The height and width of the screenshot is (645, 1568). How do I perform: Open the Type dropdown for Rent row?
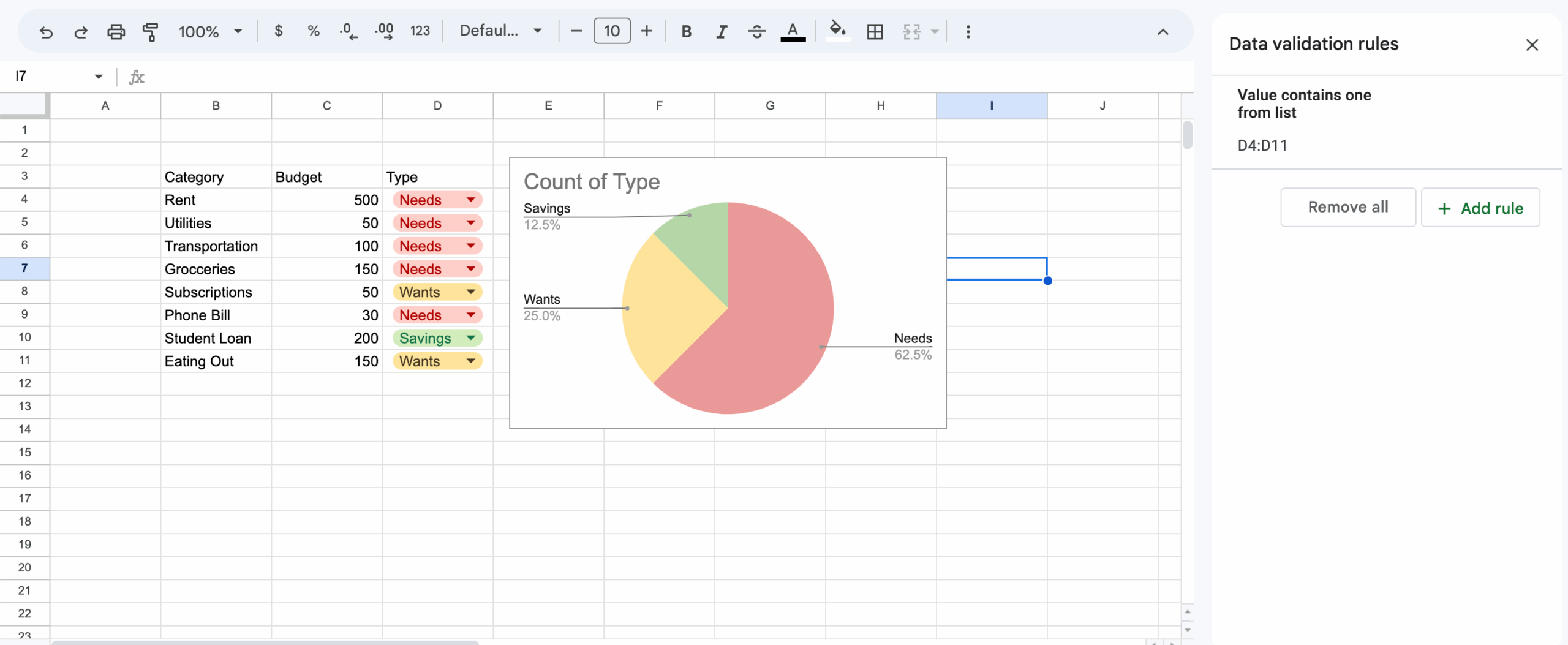tap(470, 200)
